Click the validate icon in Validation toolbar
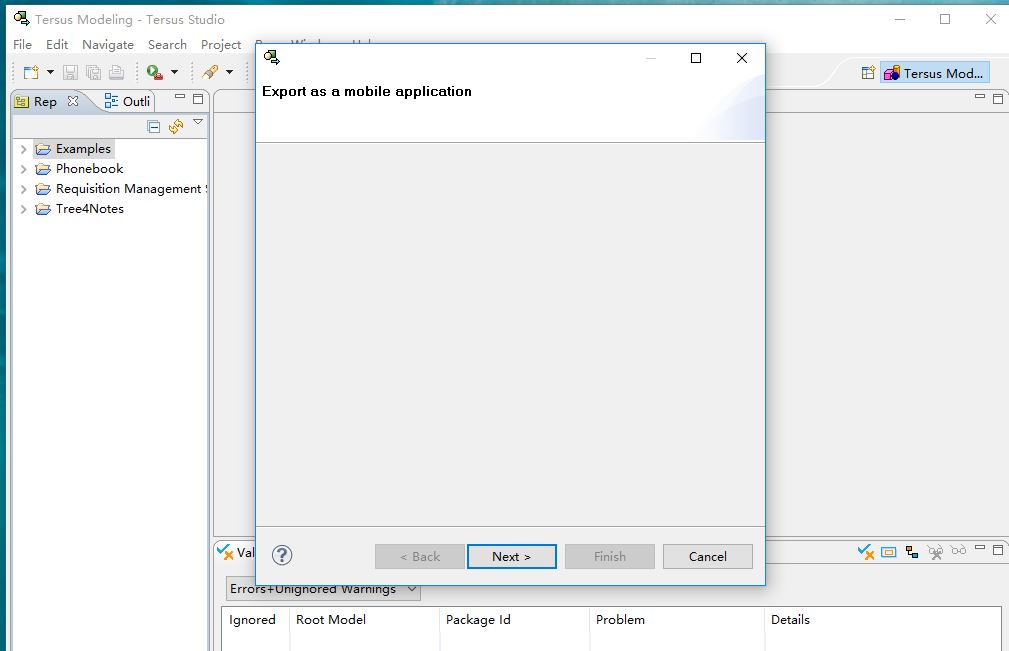 (866, 551)
